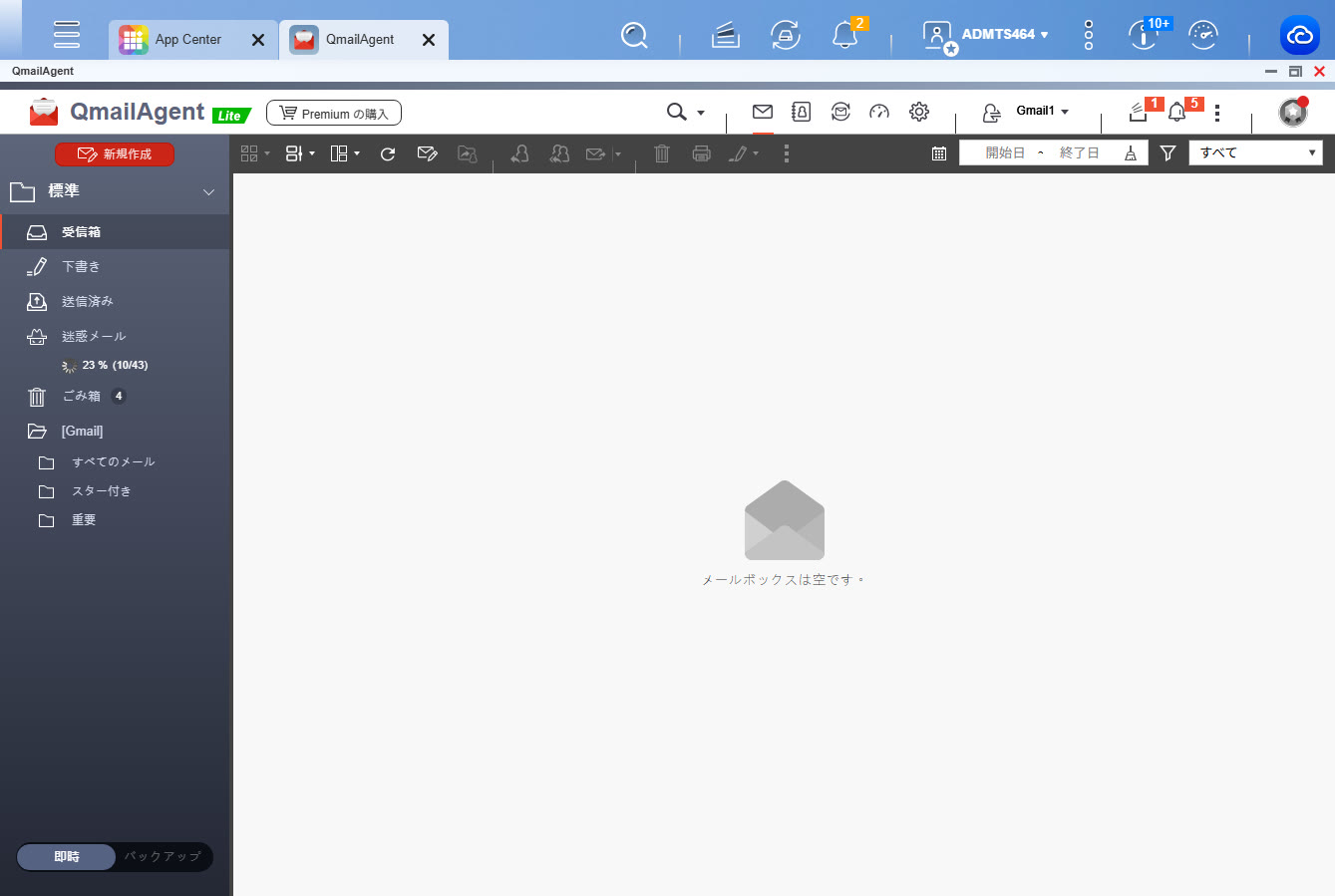
Task: Click the mail backup sync icon
Action: [x=840, y=112]
